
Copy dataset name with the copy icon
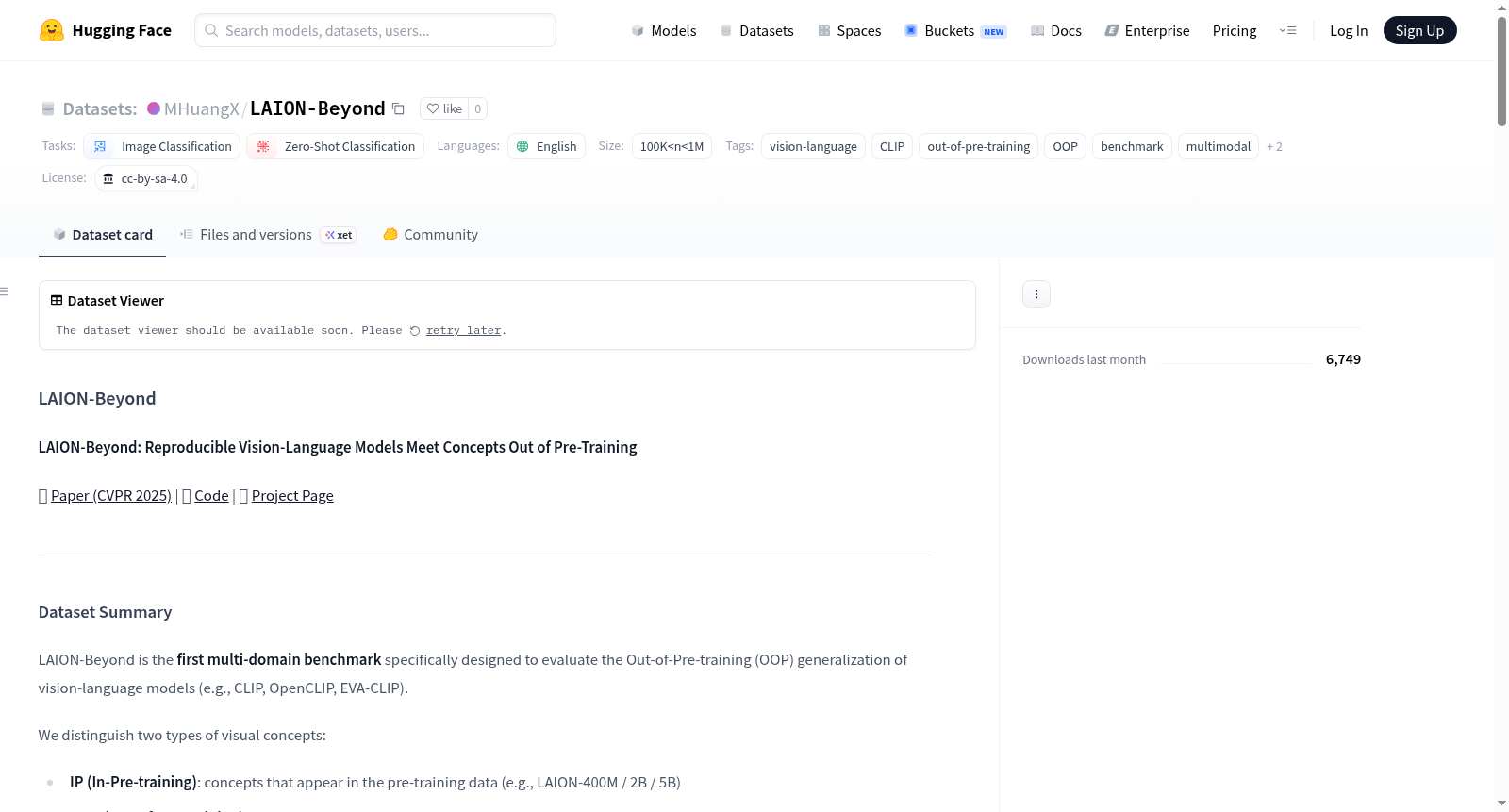coord(398,108)
